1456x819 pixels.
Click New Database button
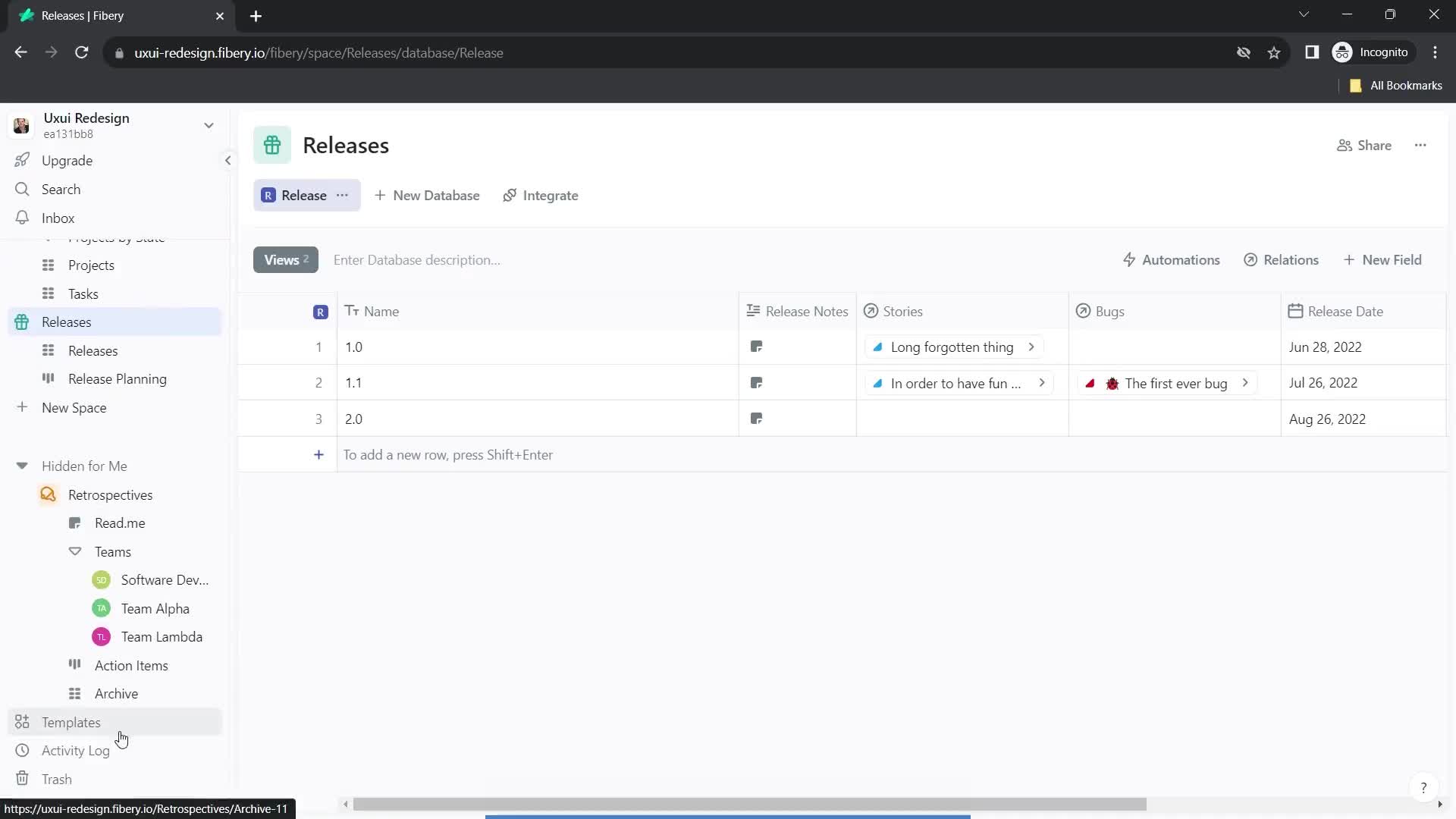point(427,195)
